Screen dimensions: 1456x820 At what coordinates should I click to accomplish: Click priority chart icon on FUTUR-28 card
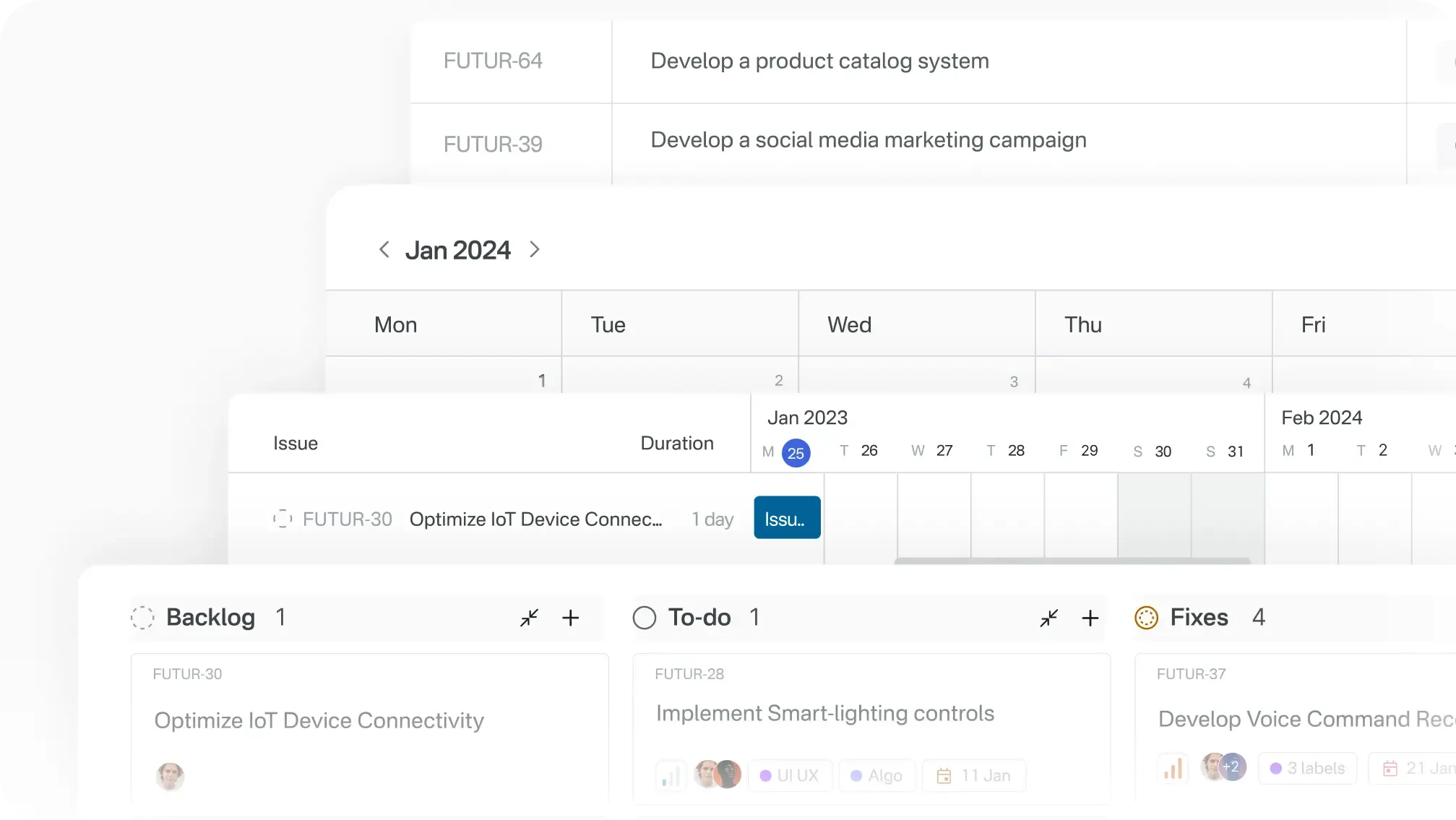(x=671, y=775)
